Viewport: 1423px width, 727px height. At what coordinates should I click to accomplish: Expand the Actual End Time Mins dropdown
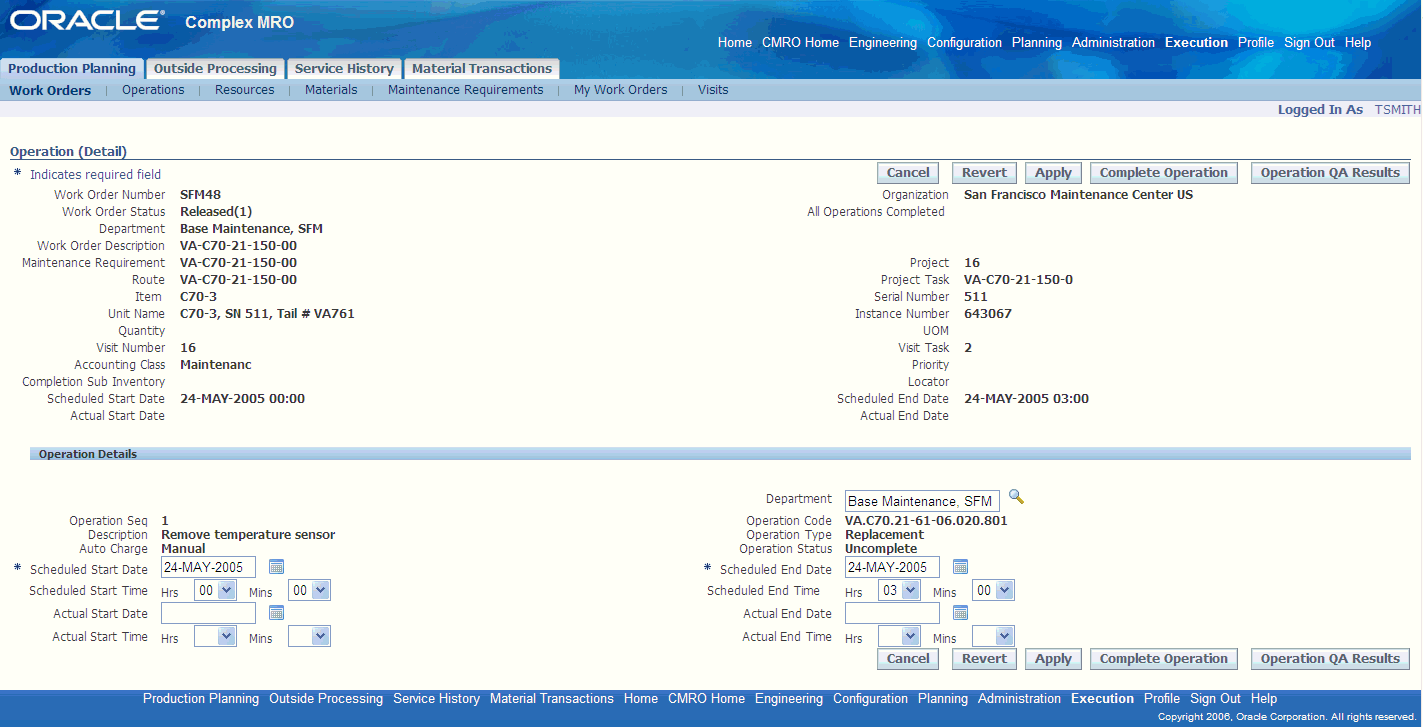click(993, 636)
